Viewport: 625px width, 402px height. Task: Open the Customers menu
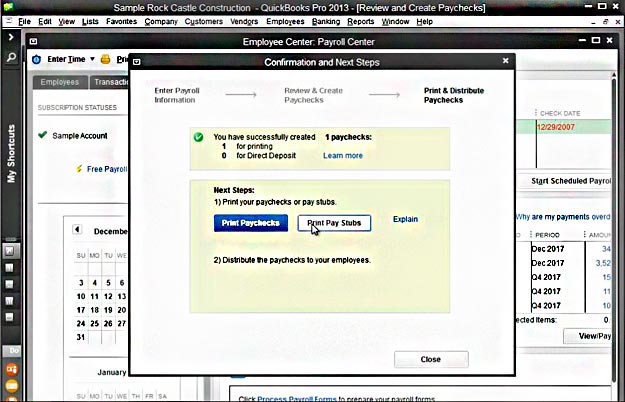click(x=203, y=22)
